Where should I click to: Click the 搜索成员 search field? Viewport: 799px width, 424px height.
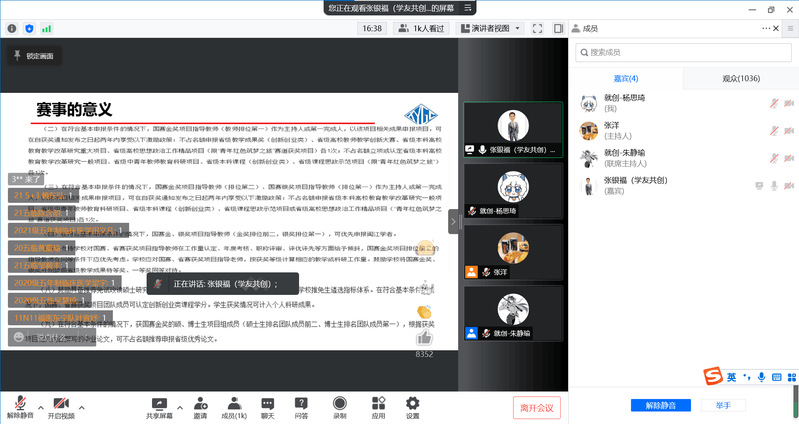(684, 52)
